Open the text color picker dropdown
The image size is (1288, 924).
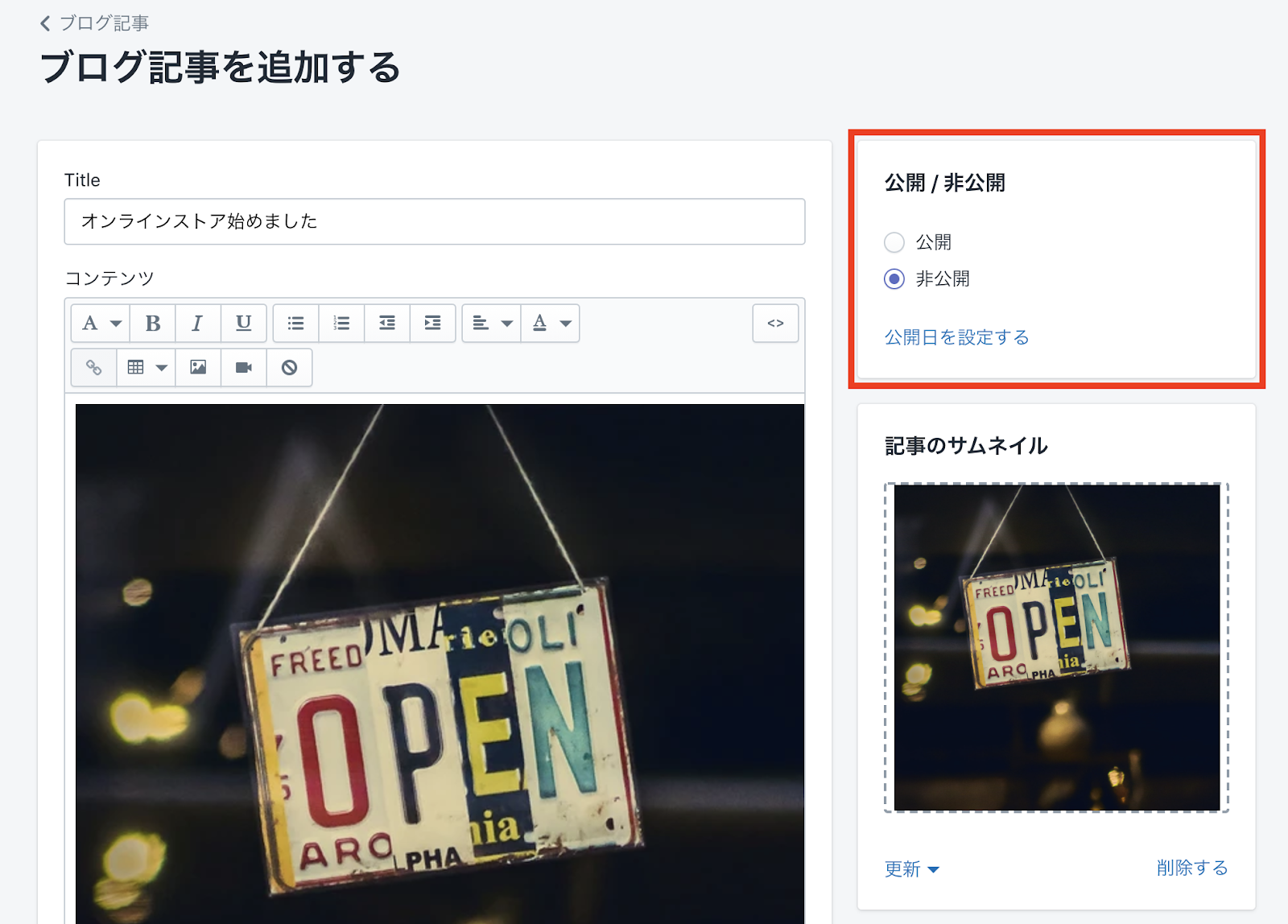[551, 324]
